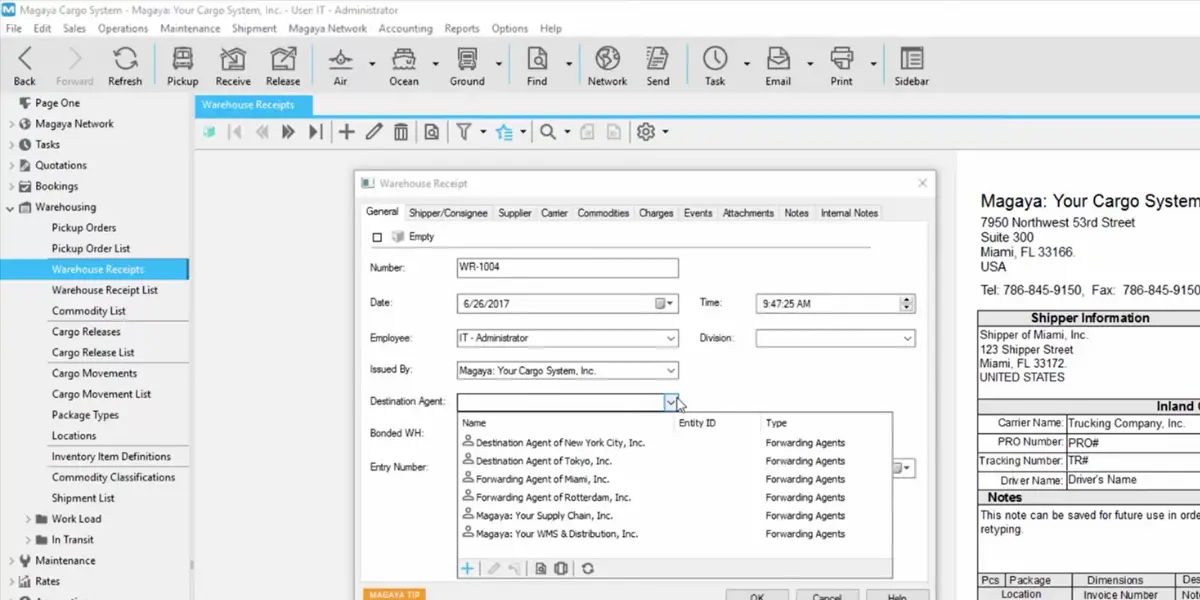Image resolution: width=1200 pixels, height=600 pixels.
Task: Open the Operations menu
Action: tap(123, 28)
